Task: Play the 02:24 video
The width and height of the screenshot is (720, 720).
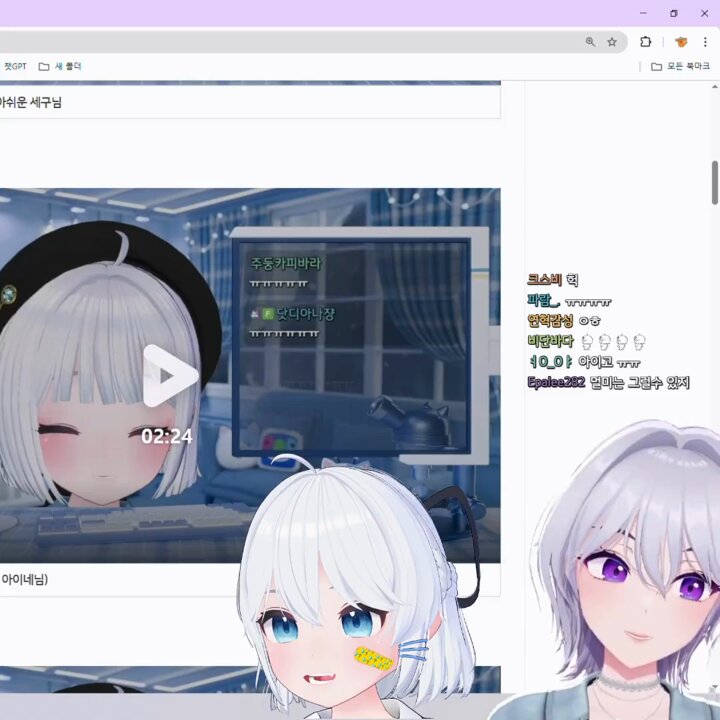Action: 170,376
